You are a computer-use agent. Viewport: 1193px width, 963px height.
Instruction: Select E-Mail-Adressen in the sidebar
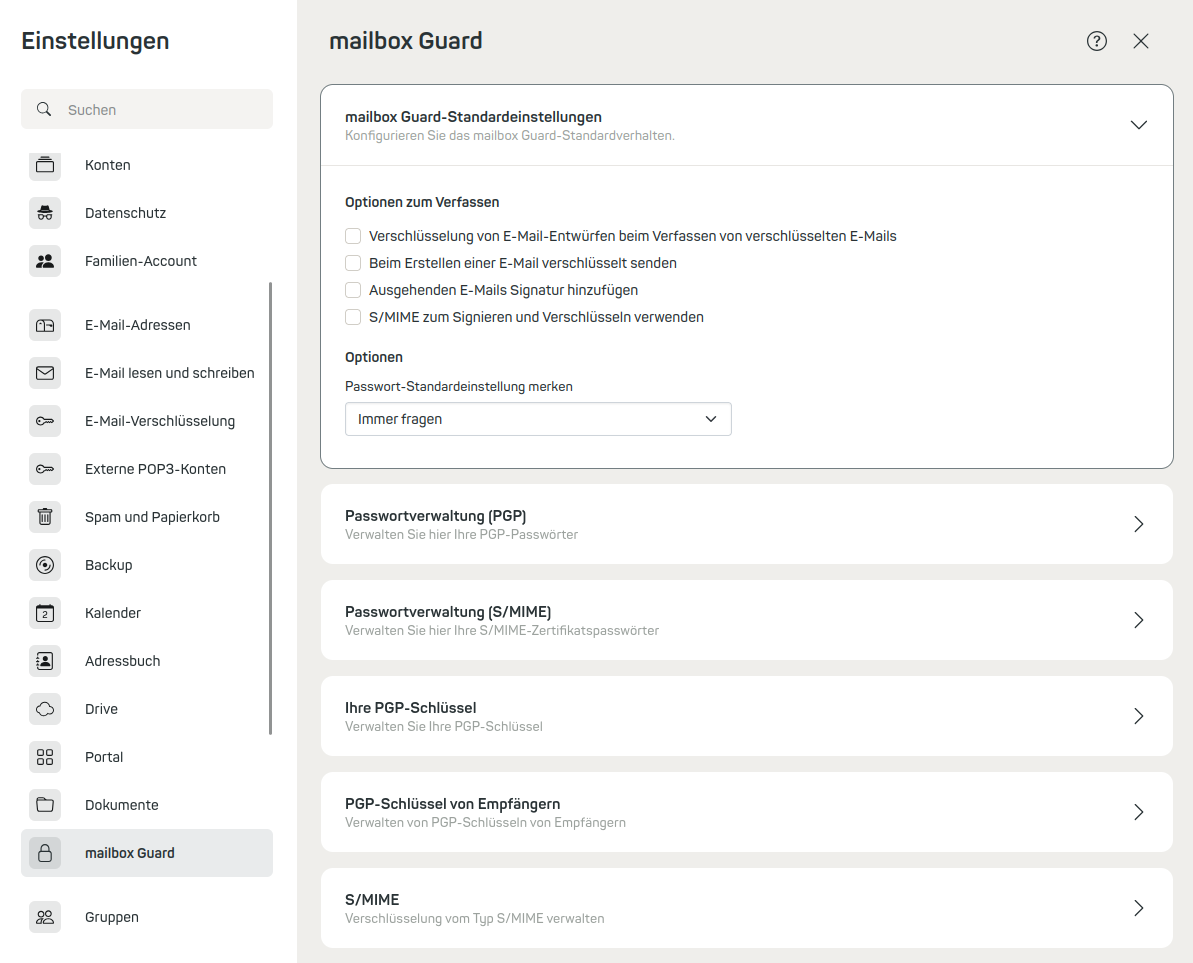pos(147,325)
